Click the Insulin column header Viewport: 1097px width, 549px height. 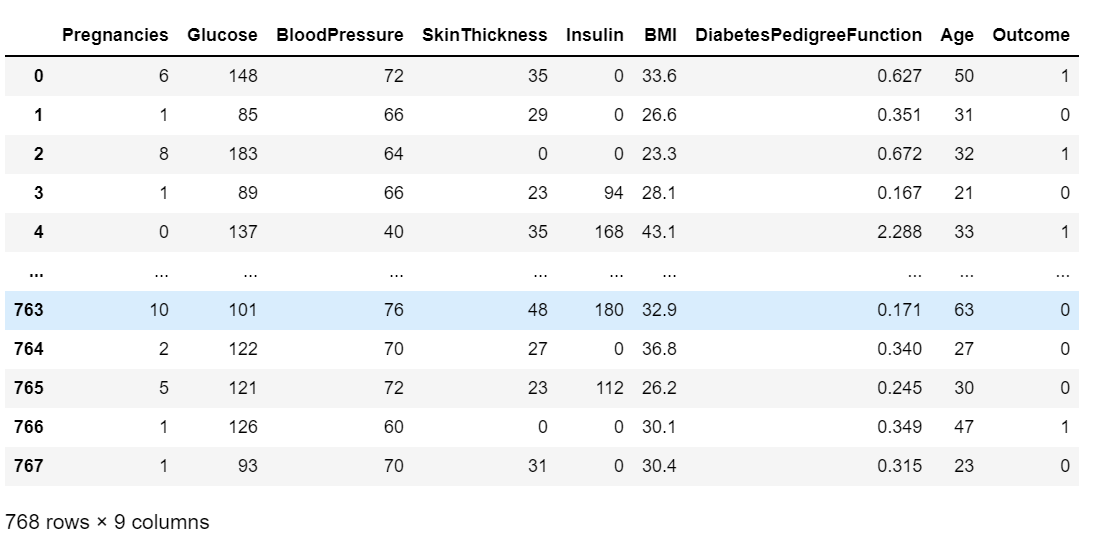click(595, 35)
